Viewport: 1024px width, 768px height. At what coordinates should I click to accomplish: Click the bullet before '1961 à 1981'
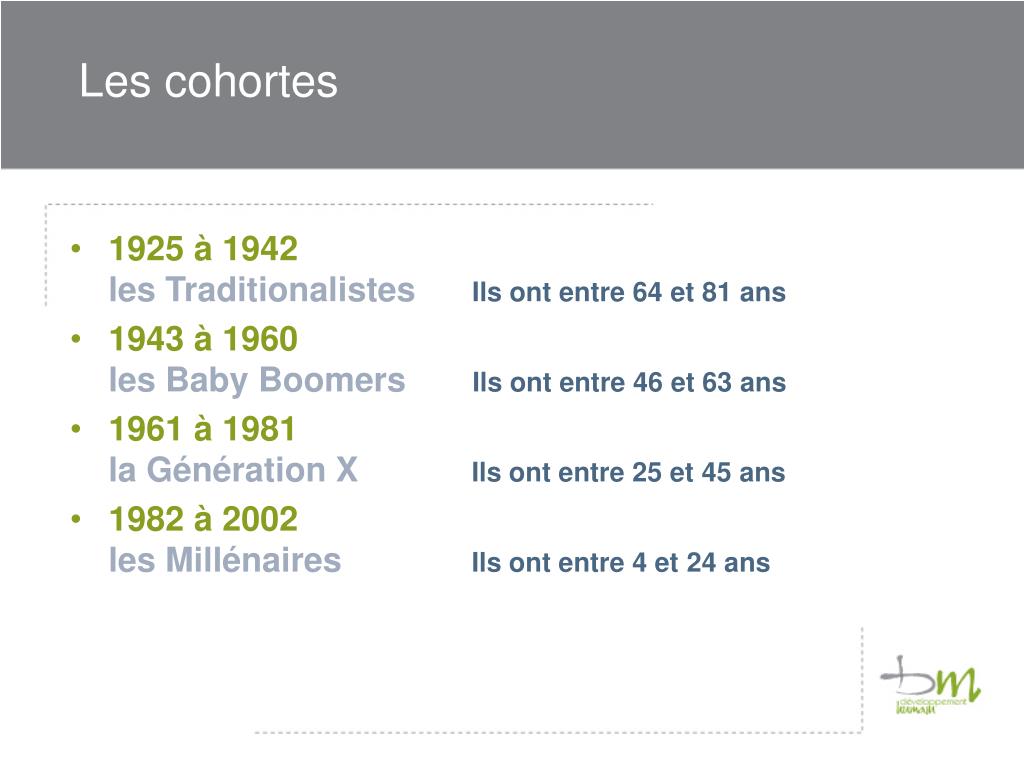pos(76,428)
